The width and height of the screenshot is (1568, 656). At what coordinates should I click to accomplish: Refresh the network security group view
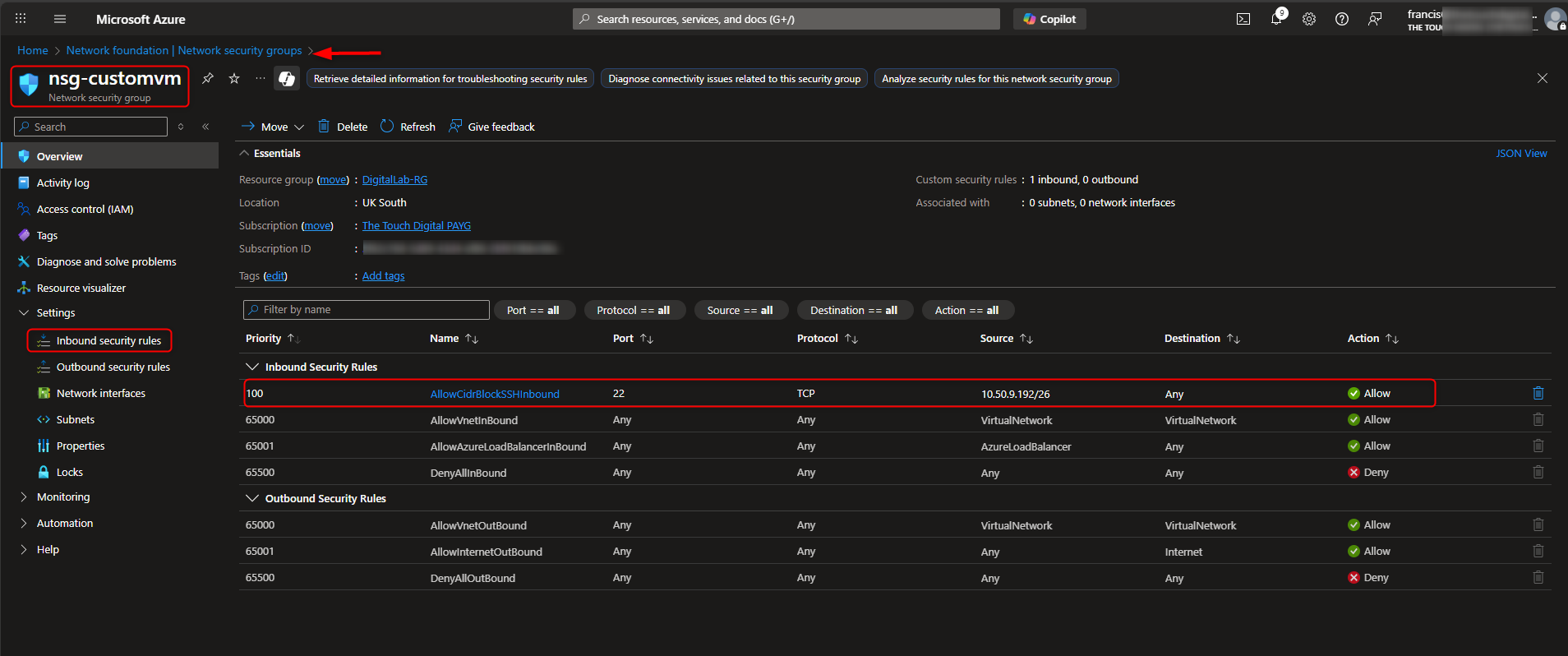click(x=408, y=127)
